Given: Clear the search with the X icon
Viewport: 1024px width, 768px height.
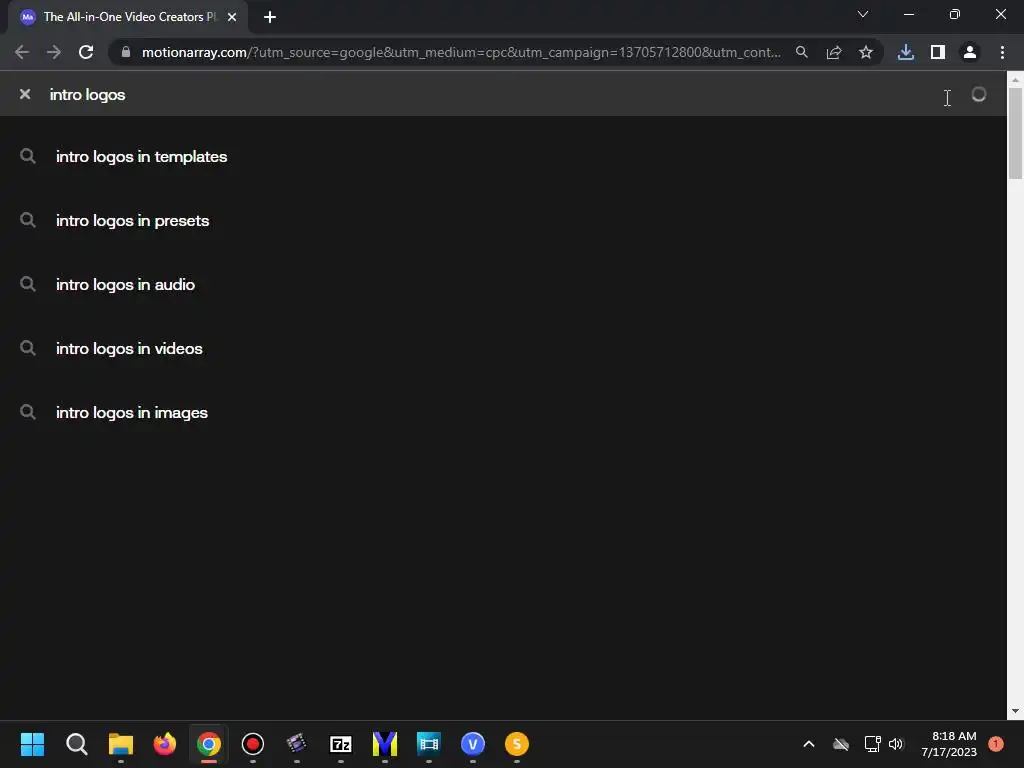Looking at the screenshot, I should 25,94.
